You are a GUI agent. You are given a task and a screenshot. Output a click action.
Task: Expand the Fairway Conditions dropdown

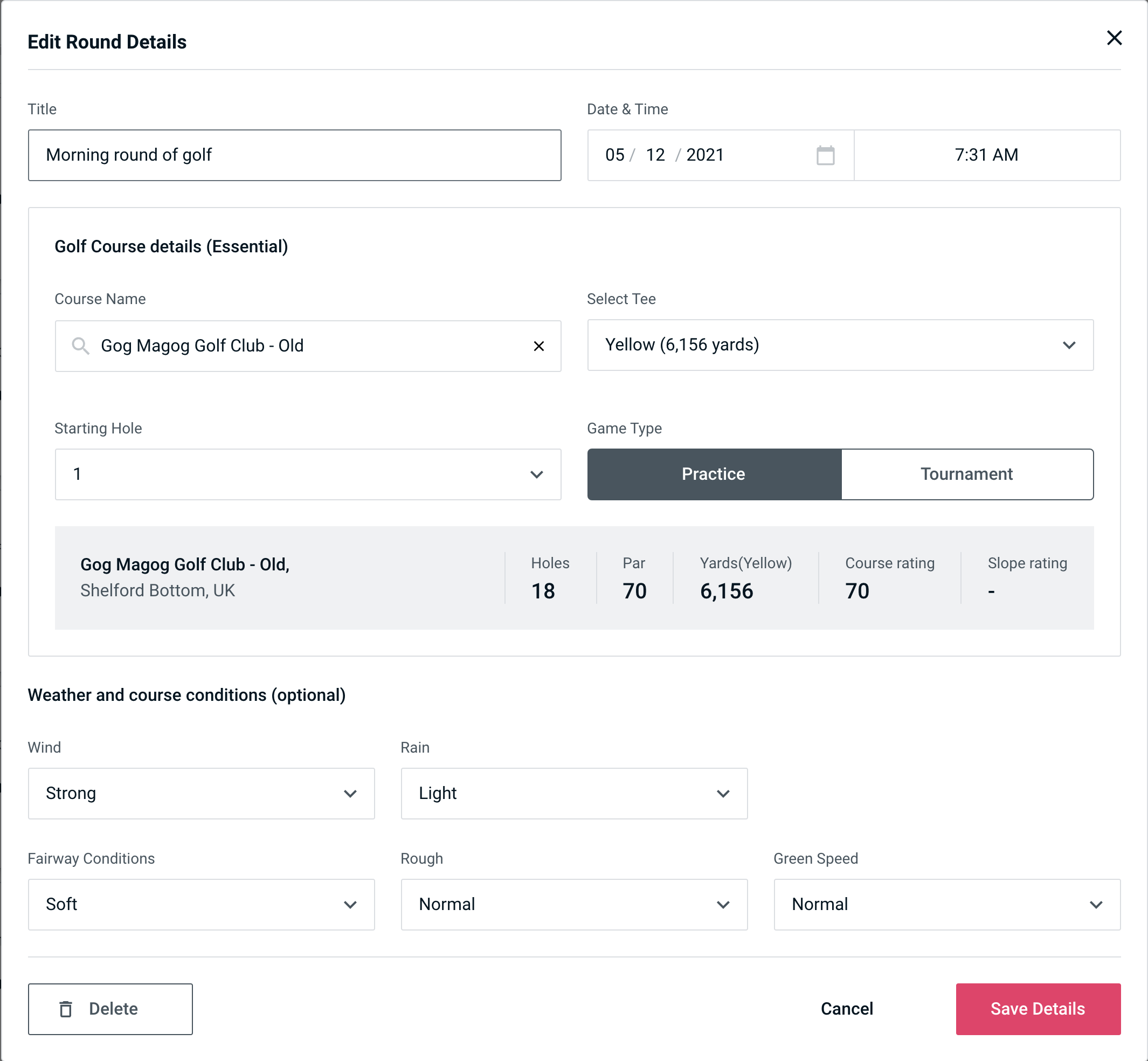[201, 904]
